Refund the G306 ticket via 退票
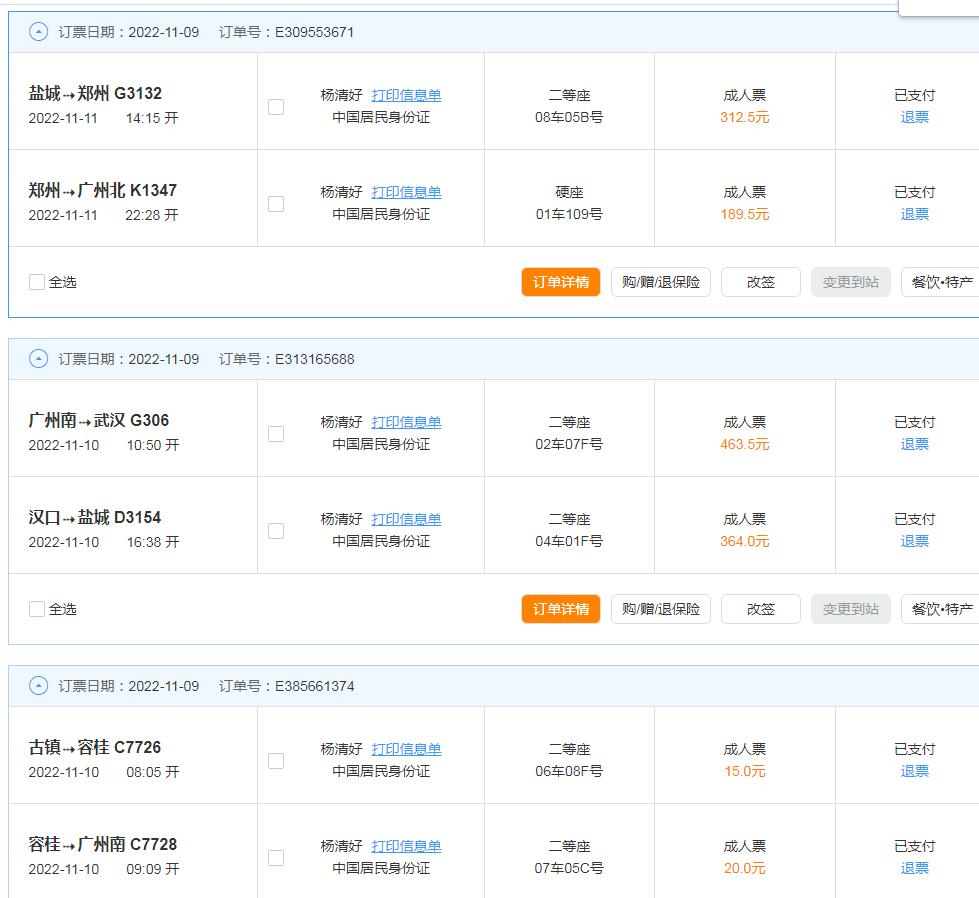This screenshot has width=979, height=898. tap(914, 444)
